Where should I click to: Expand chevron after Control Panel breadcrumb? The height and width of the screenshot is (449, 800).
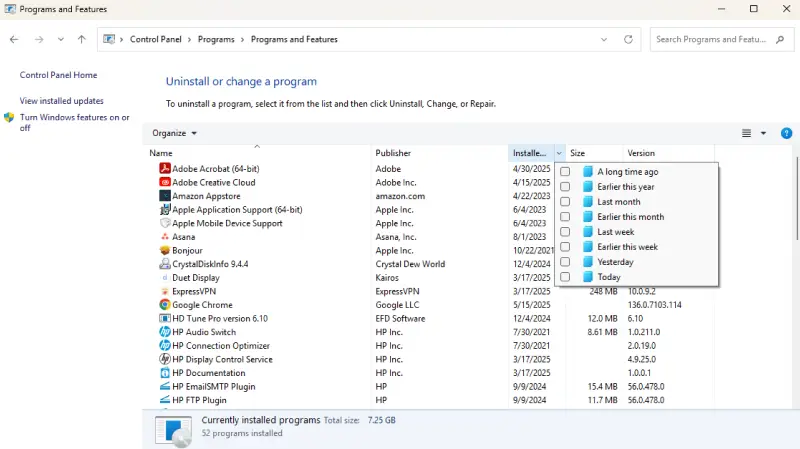point(189,39)
